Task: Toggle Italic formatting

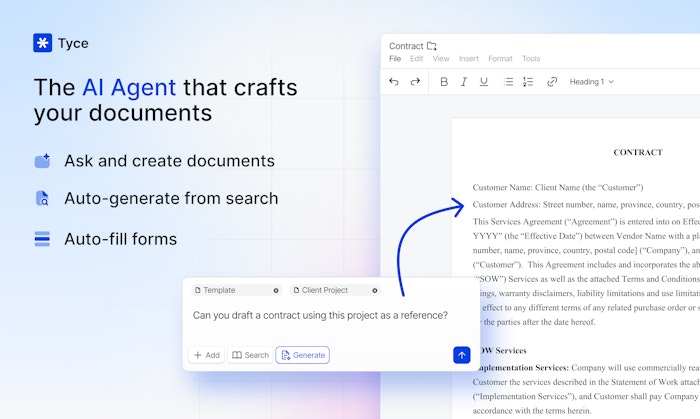Action: (x=464, y=82)
